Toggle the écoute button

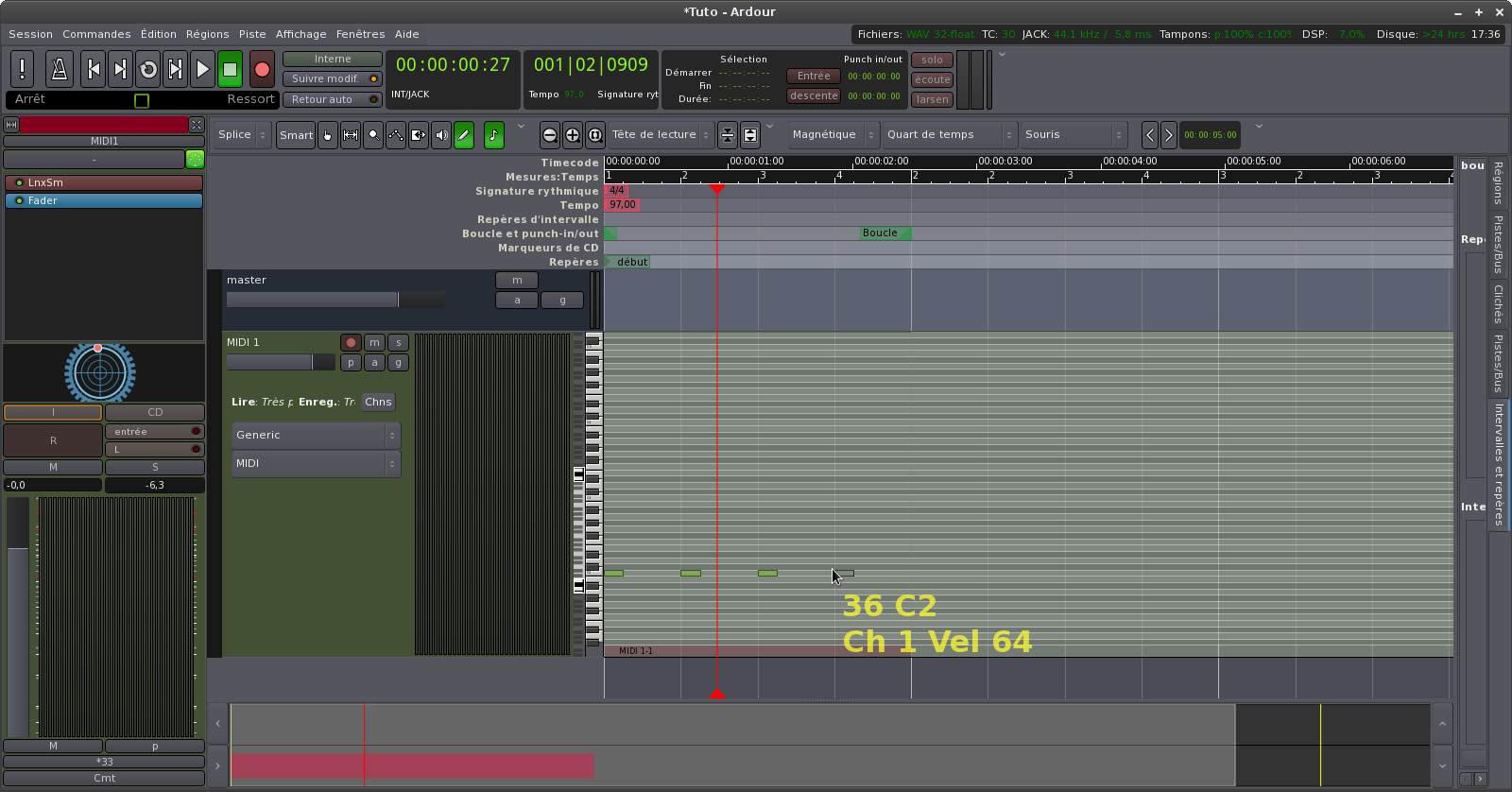click(933, 79)
